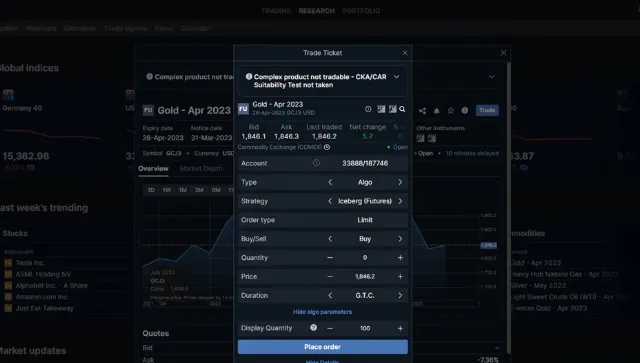Open Silver - May 2023 in commodities list
Viewport: 640px width, 363px height.
click(x=538, y=285)
